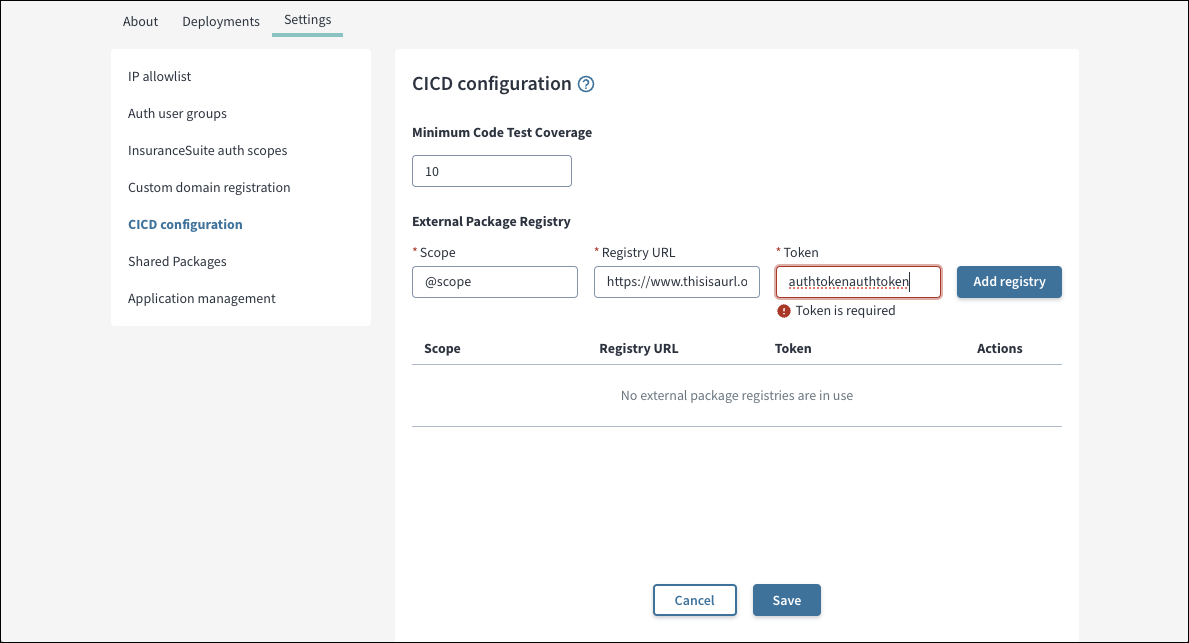Click the Actions column header
The image size is (1189, 643).
click(999, 349)
